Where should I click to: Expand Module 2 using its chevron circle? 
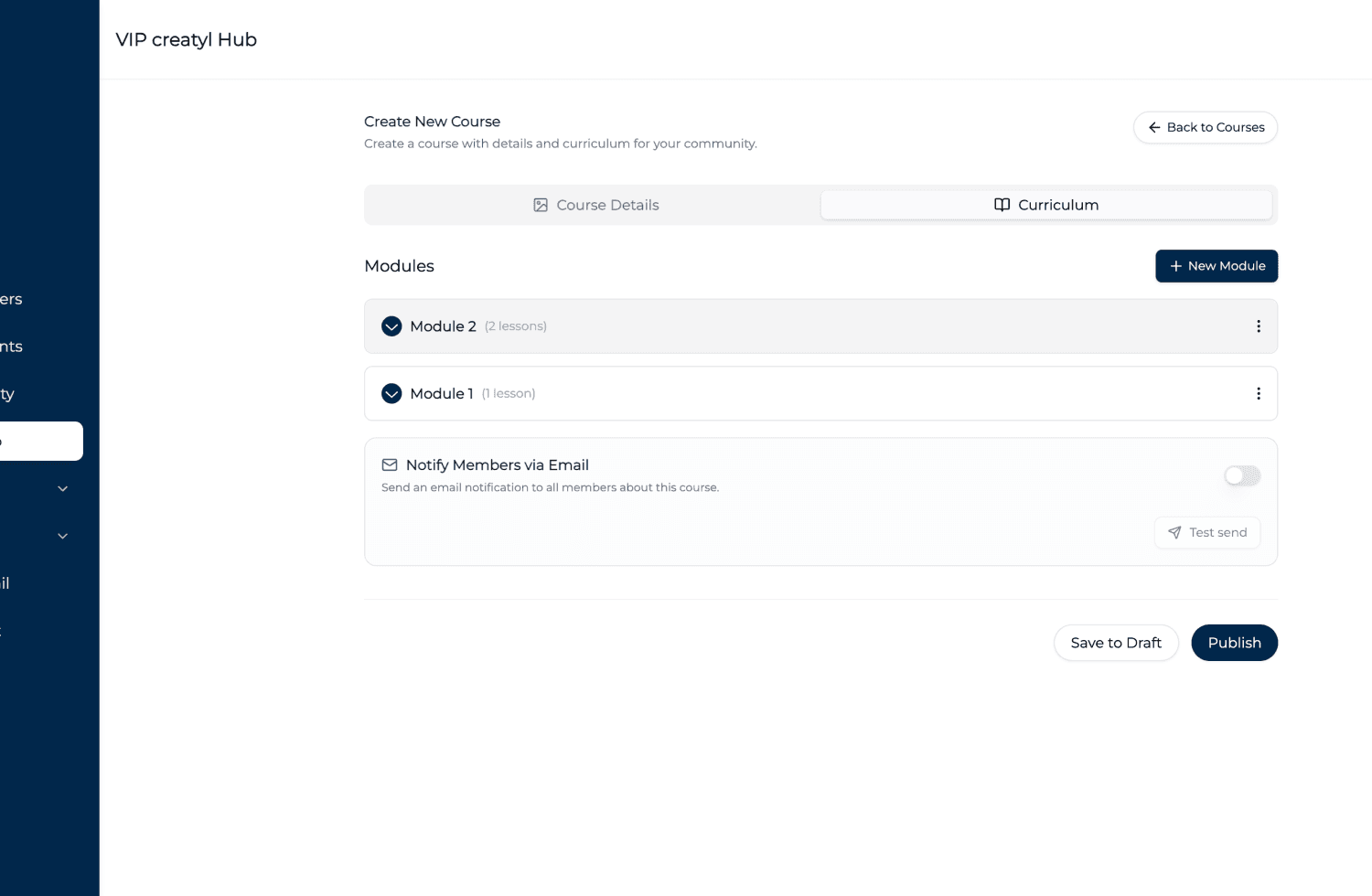coord(391,326)
